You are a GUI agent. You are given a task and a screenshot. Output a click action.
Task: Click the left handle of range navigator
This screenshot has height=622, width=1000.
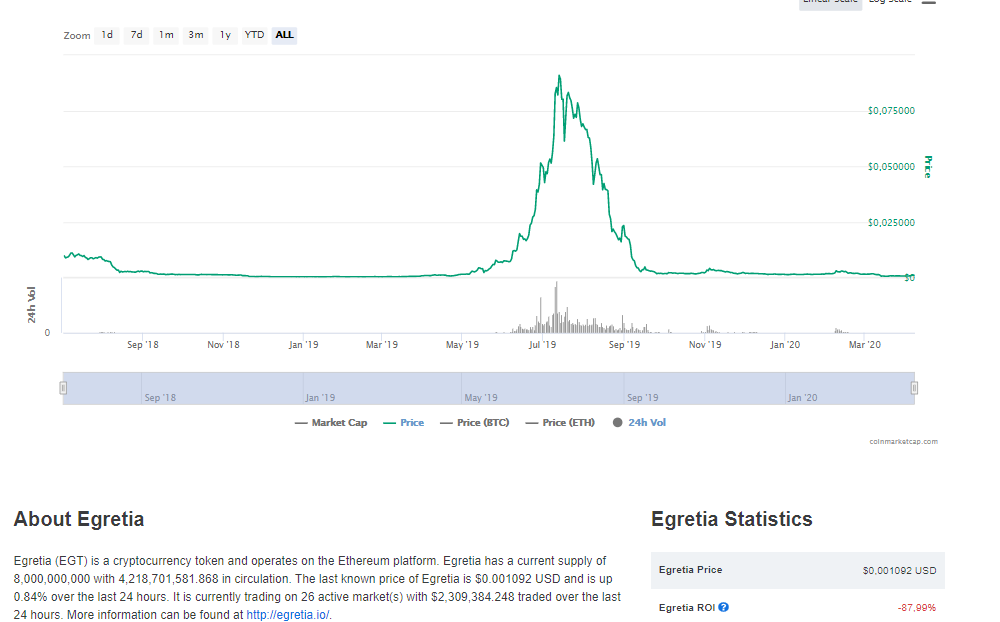click(63, 388)
